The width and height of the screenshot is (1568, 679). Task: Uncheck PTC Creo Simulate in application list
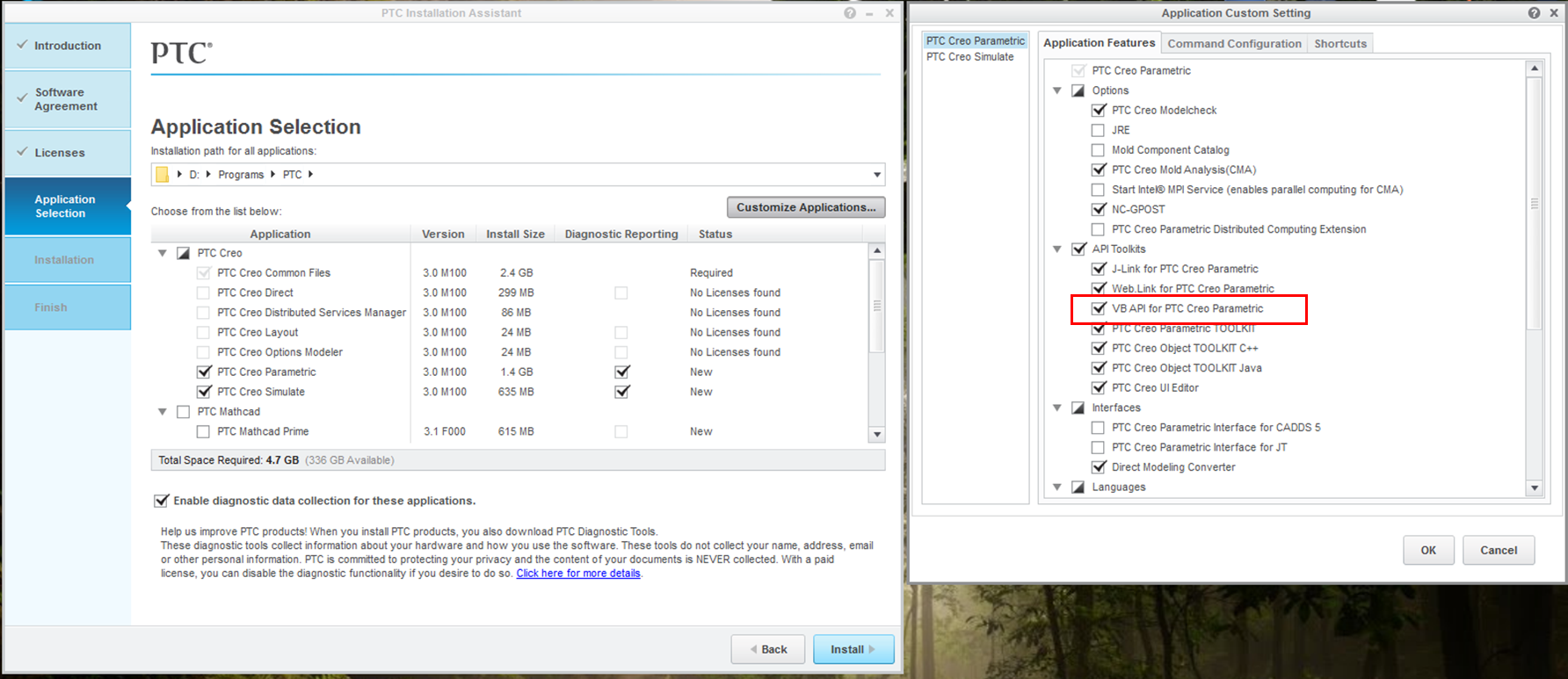(x=204, y=392)
